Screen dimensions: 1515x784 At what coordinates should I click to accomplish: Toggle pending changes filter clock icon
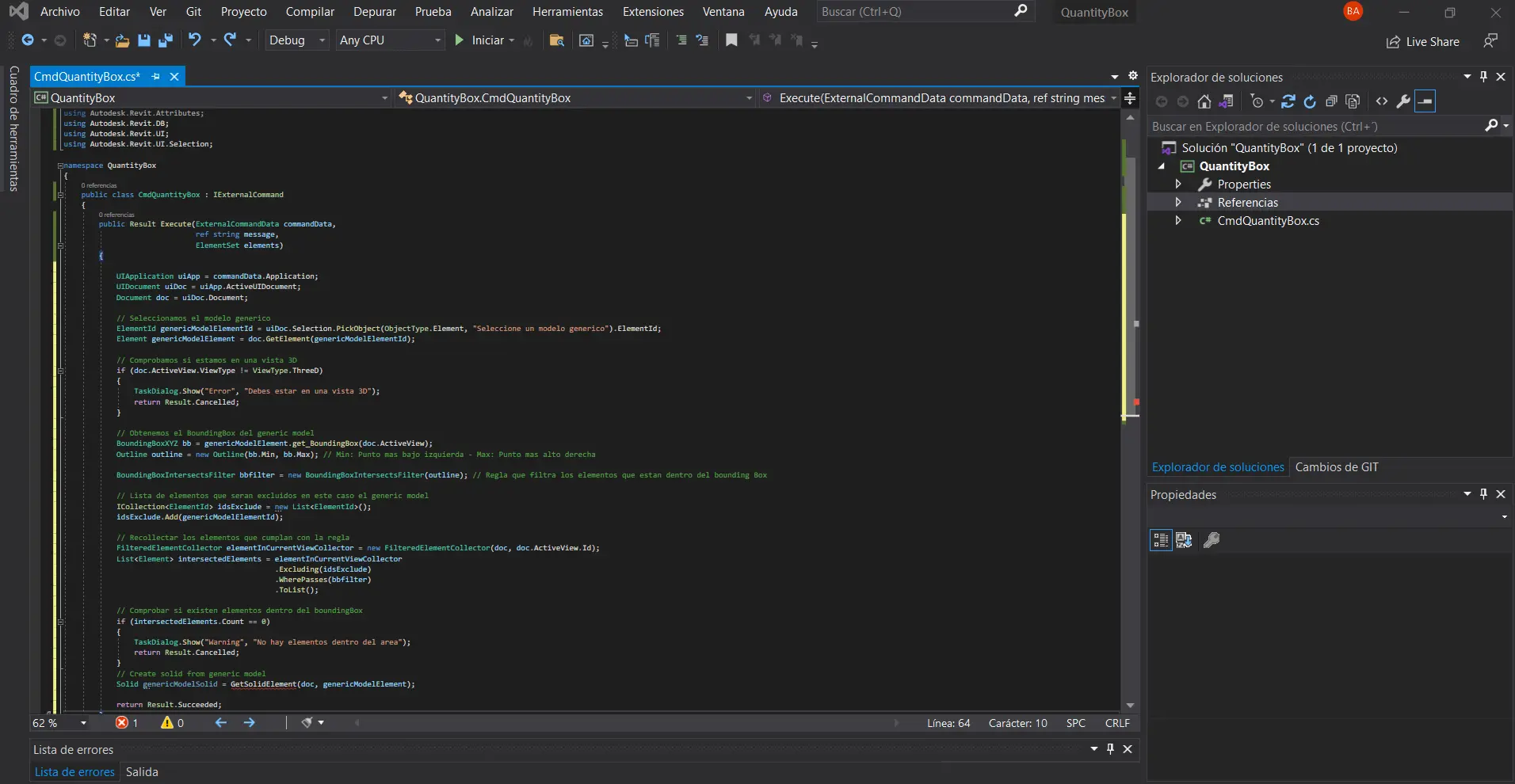click(x=1257, y=101)
